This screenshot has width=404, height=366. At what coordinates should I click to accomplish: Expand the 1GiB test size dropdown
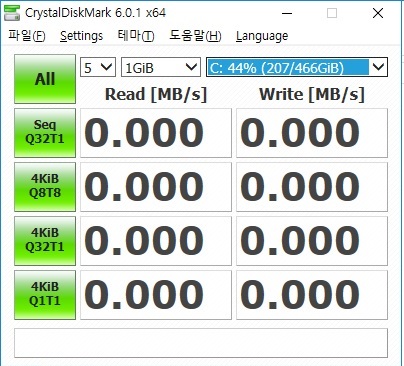coord(161,67)
